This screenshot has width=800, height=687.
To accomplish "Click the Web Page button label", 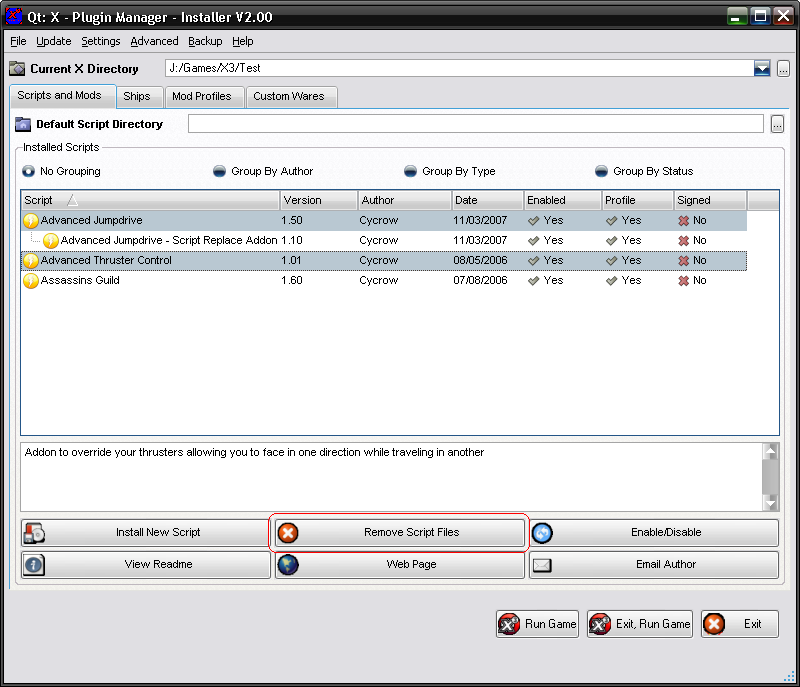I will pyautogui.click(x=411, y=565).
